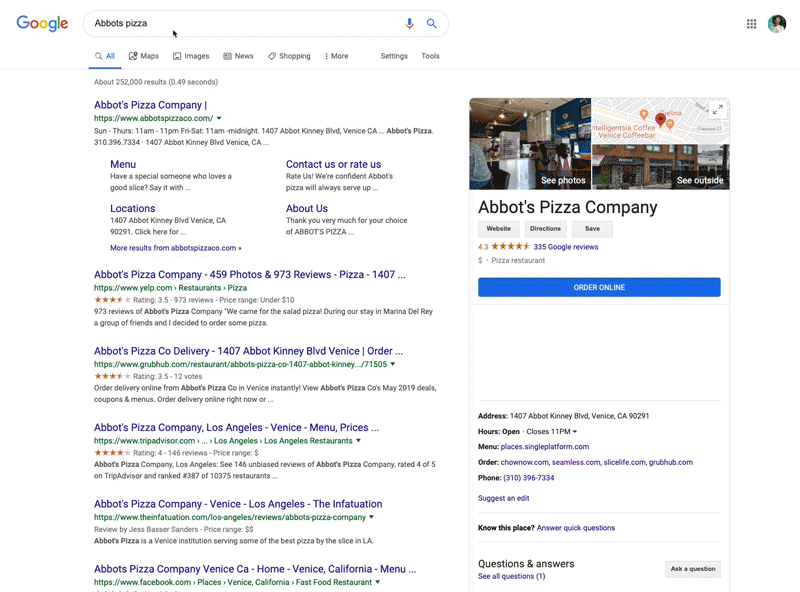Screen dimensions: 800x592
Task: Expand the map in the knowledge panel
Action: (x=716, y=110)
